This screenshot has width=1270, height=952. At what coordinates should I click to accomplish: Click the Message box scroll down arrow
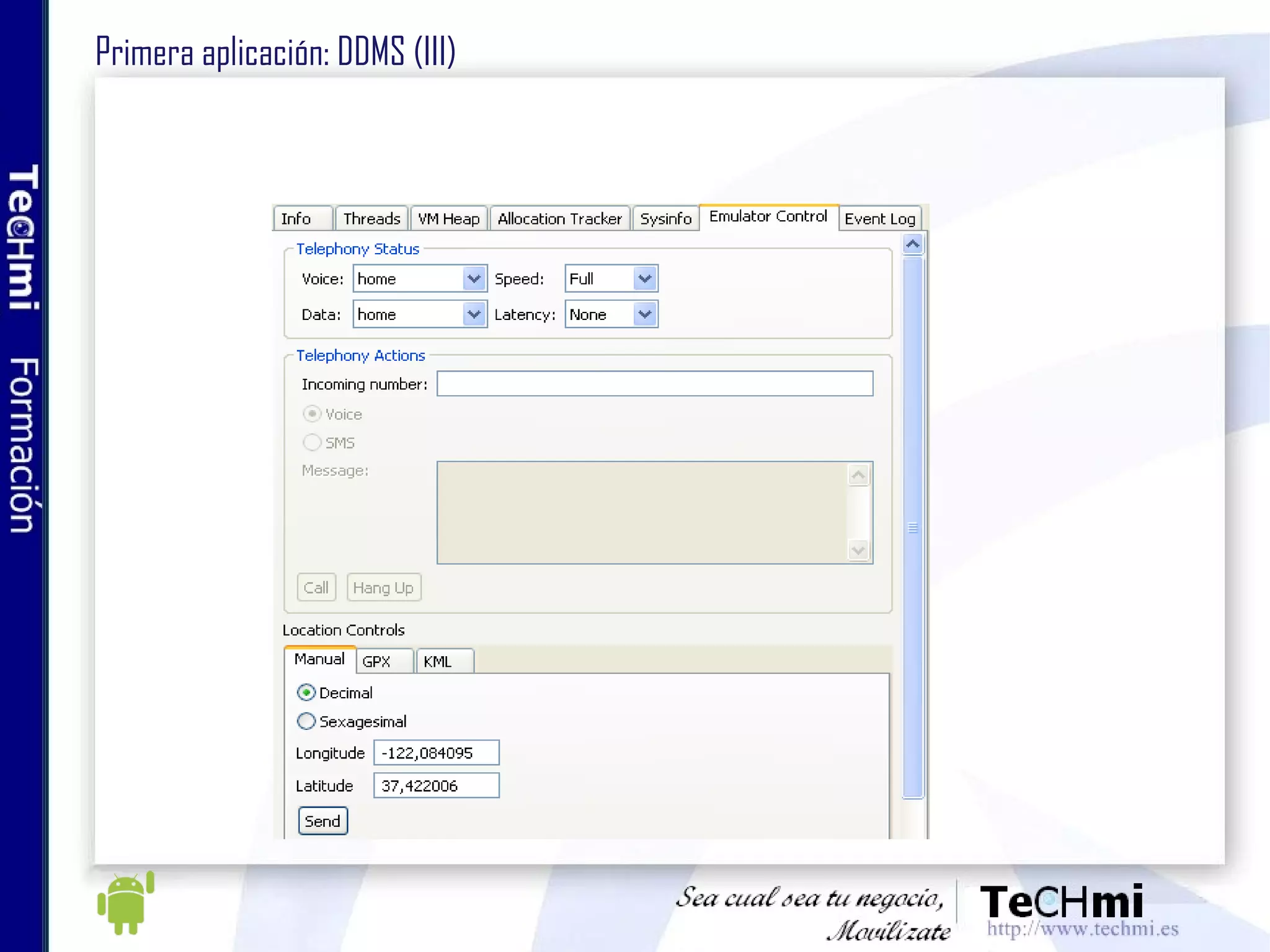858,549
